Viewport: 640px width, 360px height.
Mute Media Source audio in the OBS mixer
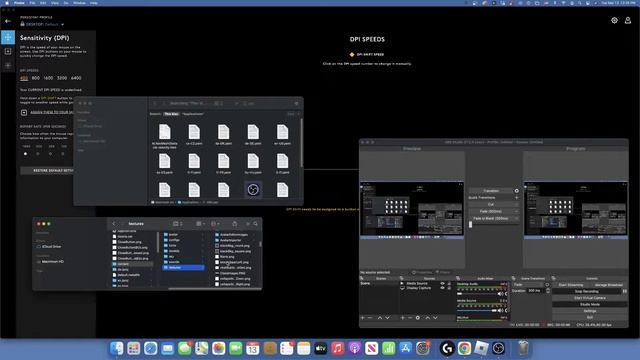pyautogui.click(x=500, y=310)
